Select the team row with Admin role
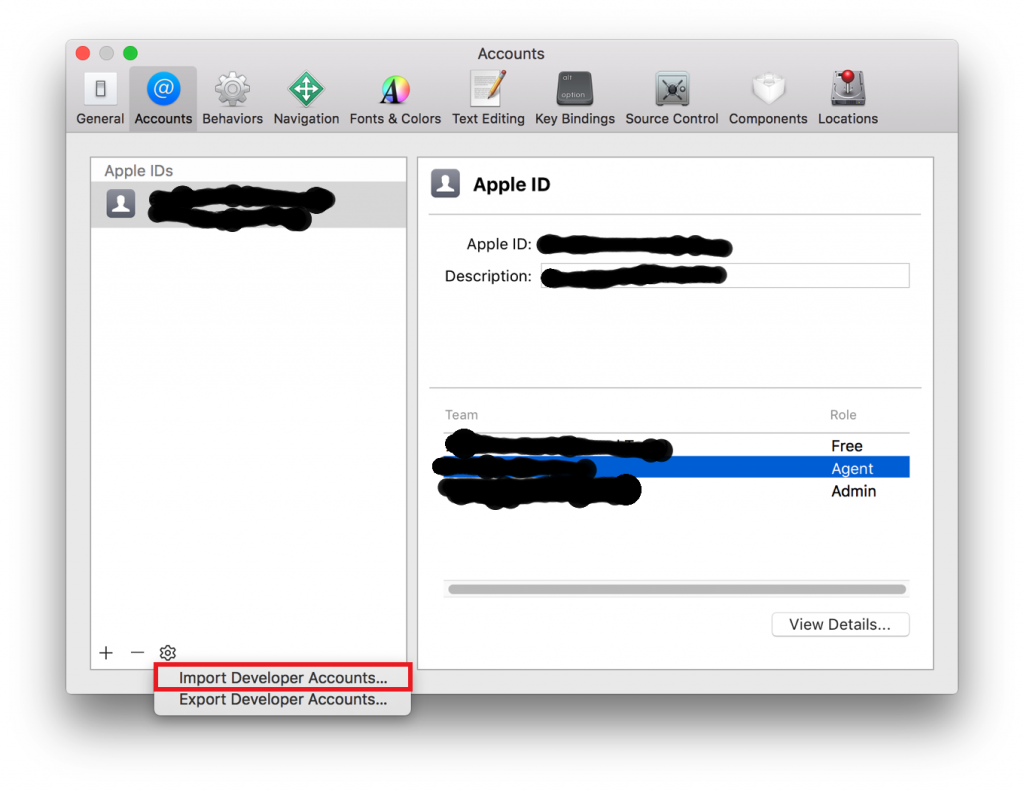Screen dimensions: 1024x791 676,491
